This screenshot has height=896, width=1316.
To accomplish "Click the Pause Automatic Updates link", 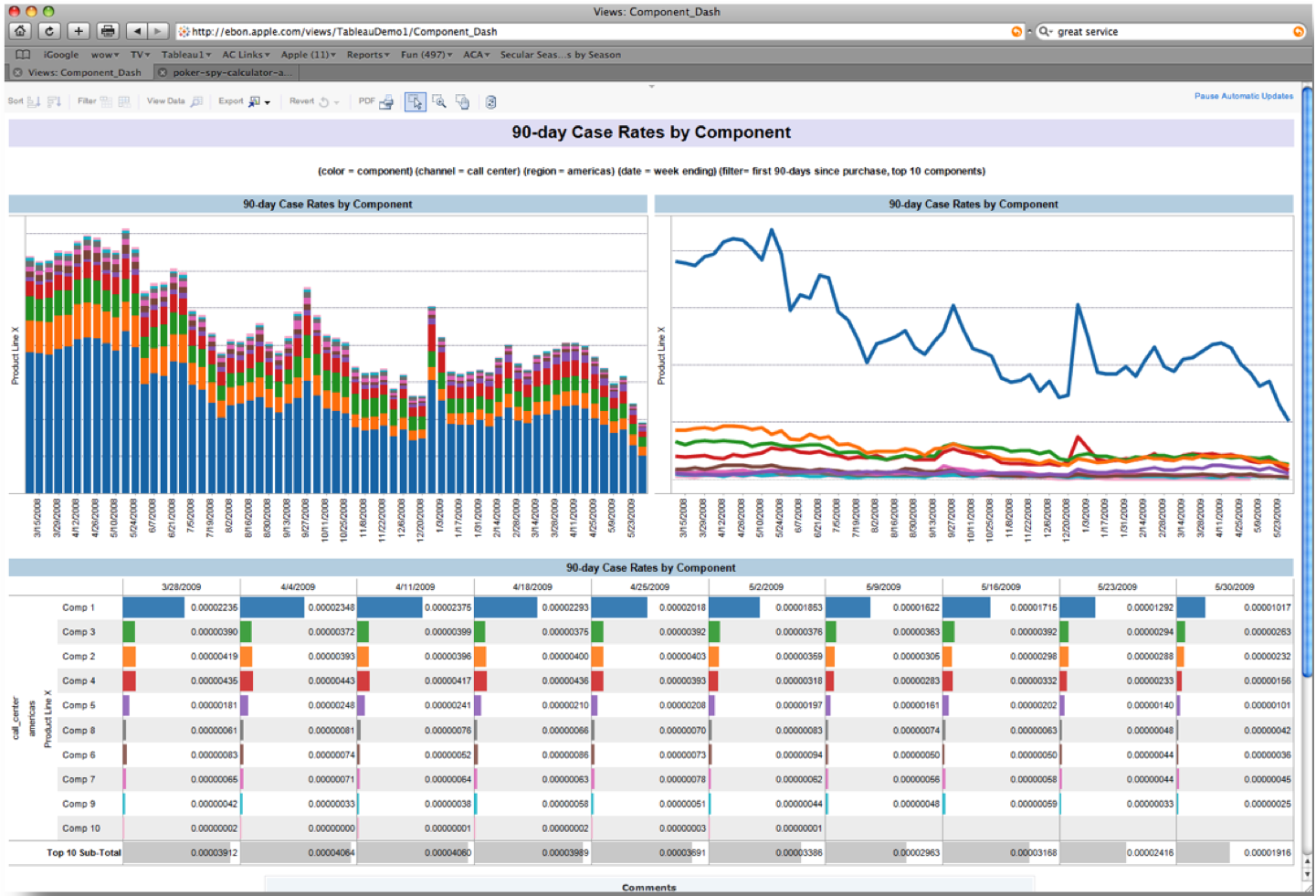I will pos(1243,96).
